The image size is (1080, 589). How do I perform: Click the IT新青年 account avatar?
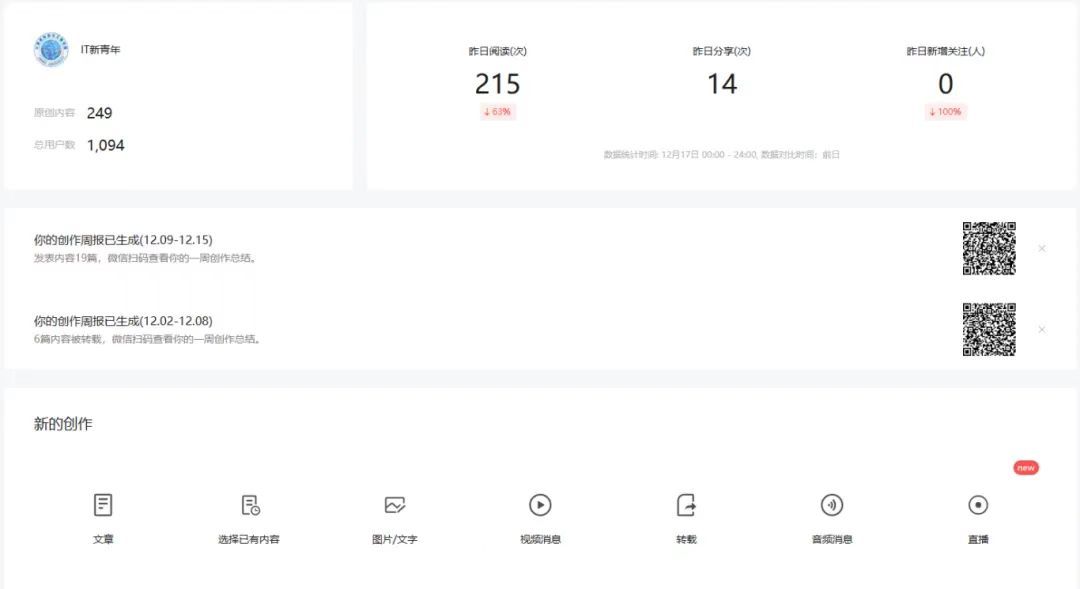[x=50, y=51]
